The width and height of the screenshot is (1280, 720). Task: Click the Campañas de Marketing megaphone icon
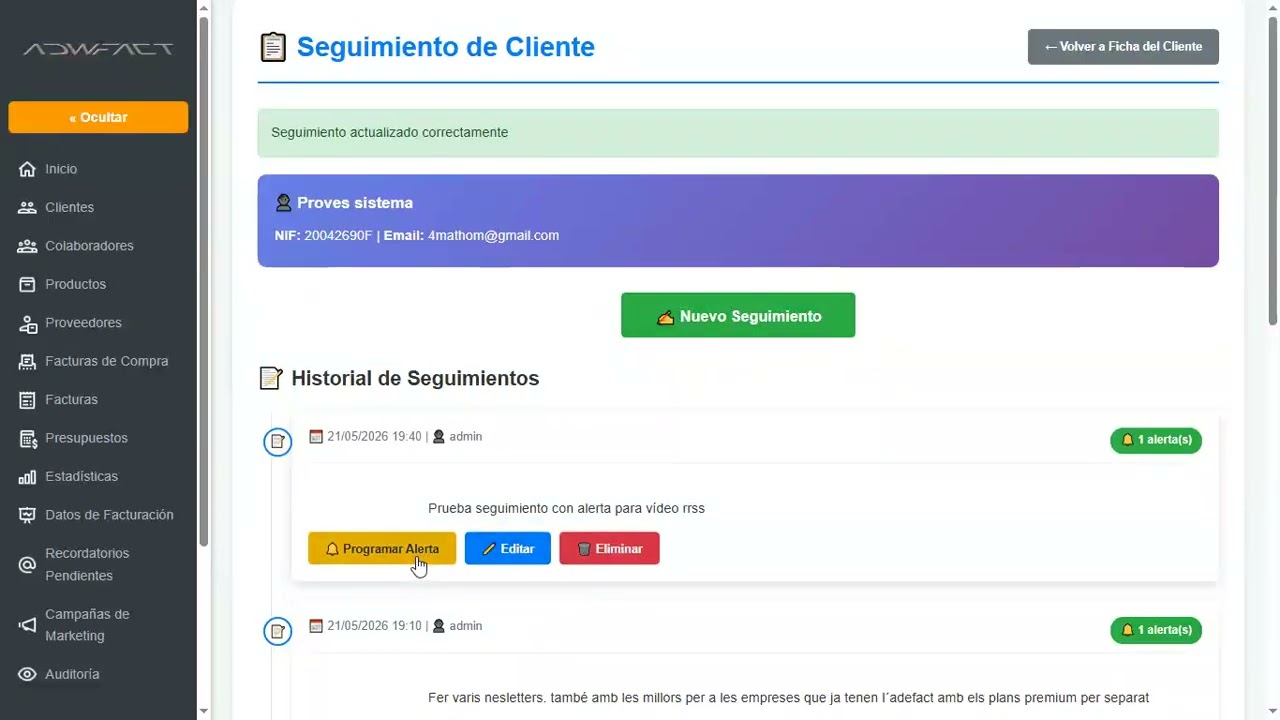click(27, 625)
